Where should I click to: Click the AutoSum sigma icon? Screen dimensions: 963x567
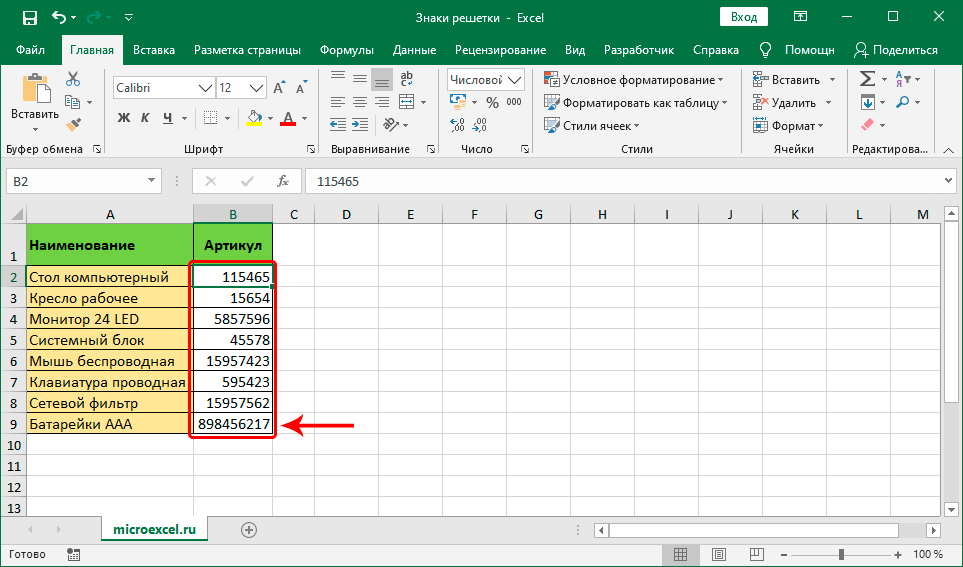pos(868,79)
